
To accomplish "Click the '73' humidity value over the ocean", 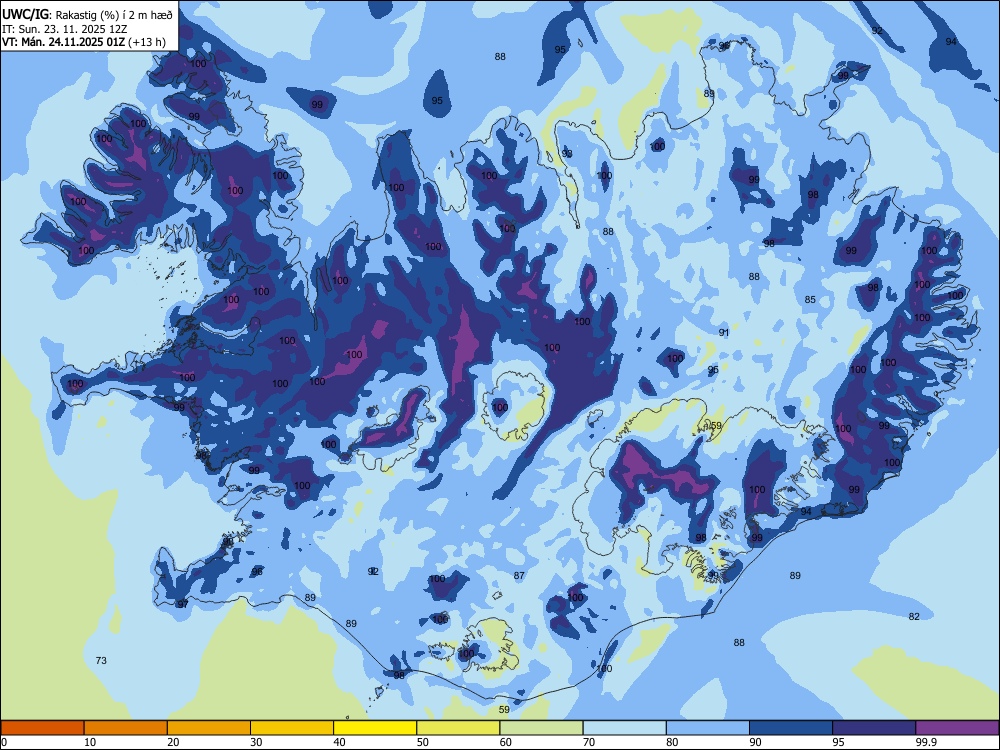I will point(101,660).
